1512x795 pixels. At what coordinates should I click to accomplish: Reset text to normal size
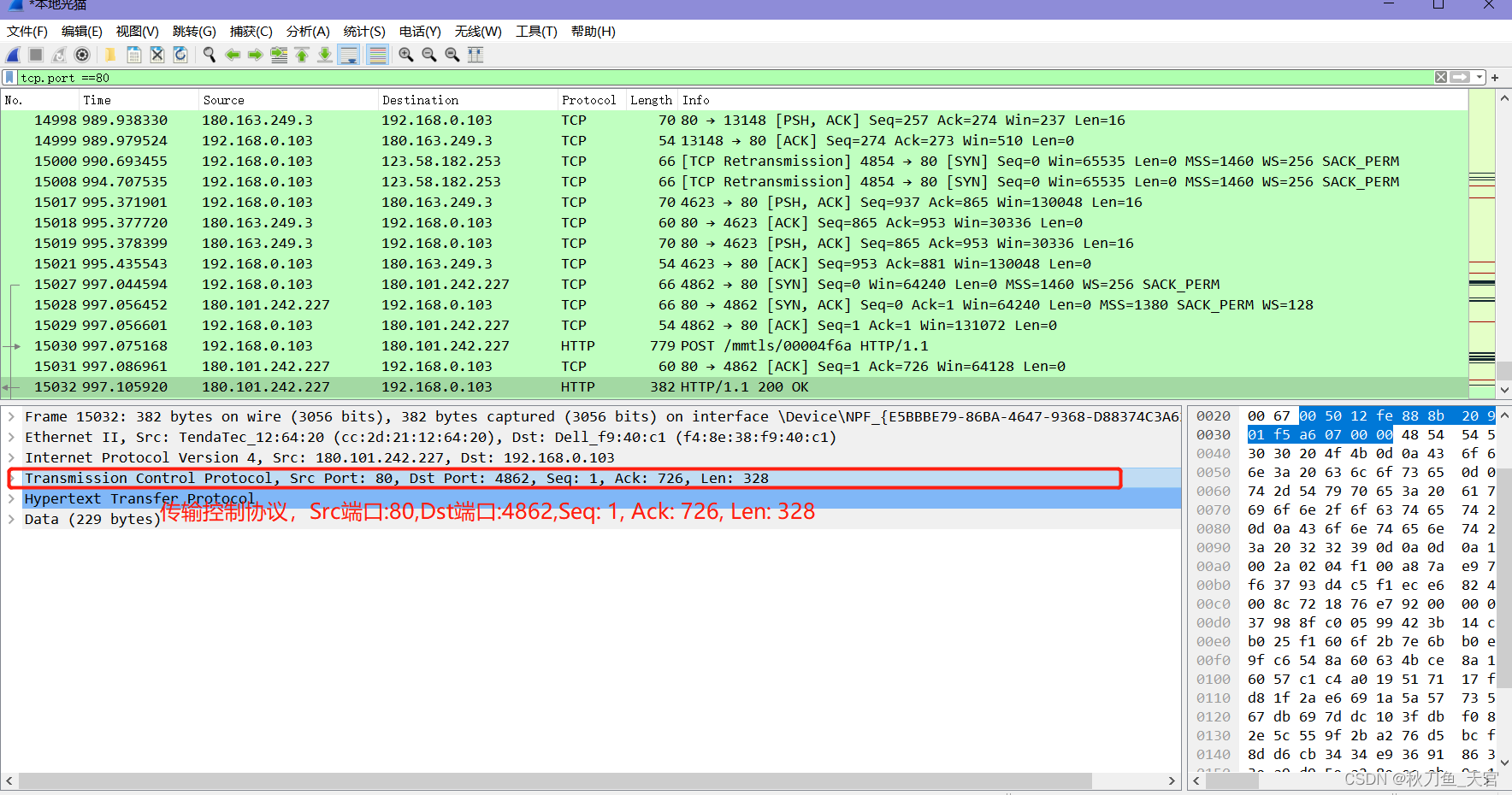pos(452,55)
